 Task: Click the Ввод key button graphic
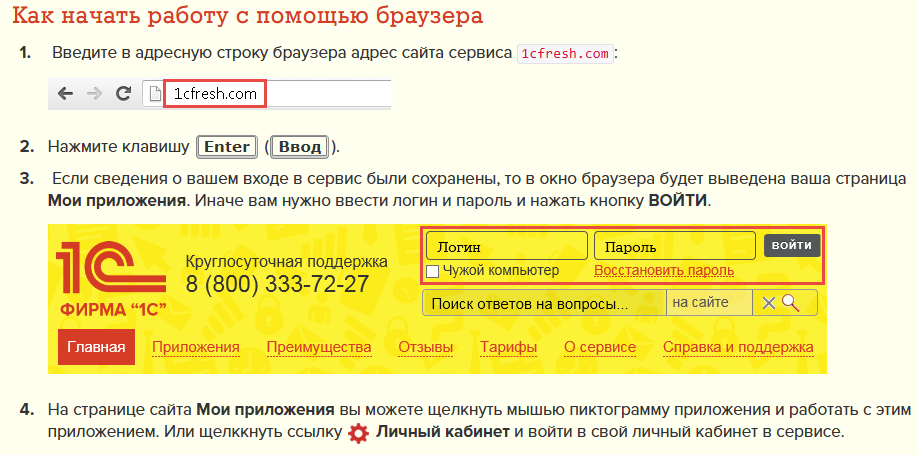[300, 146]
